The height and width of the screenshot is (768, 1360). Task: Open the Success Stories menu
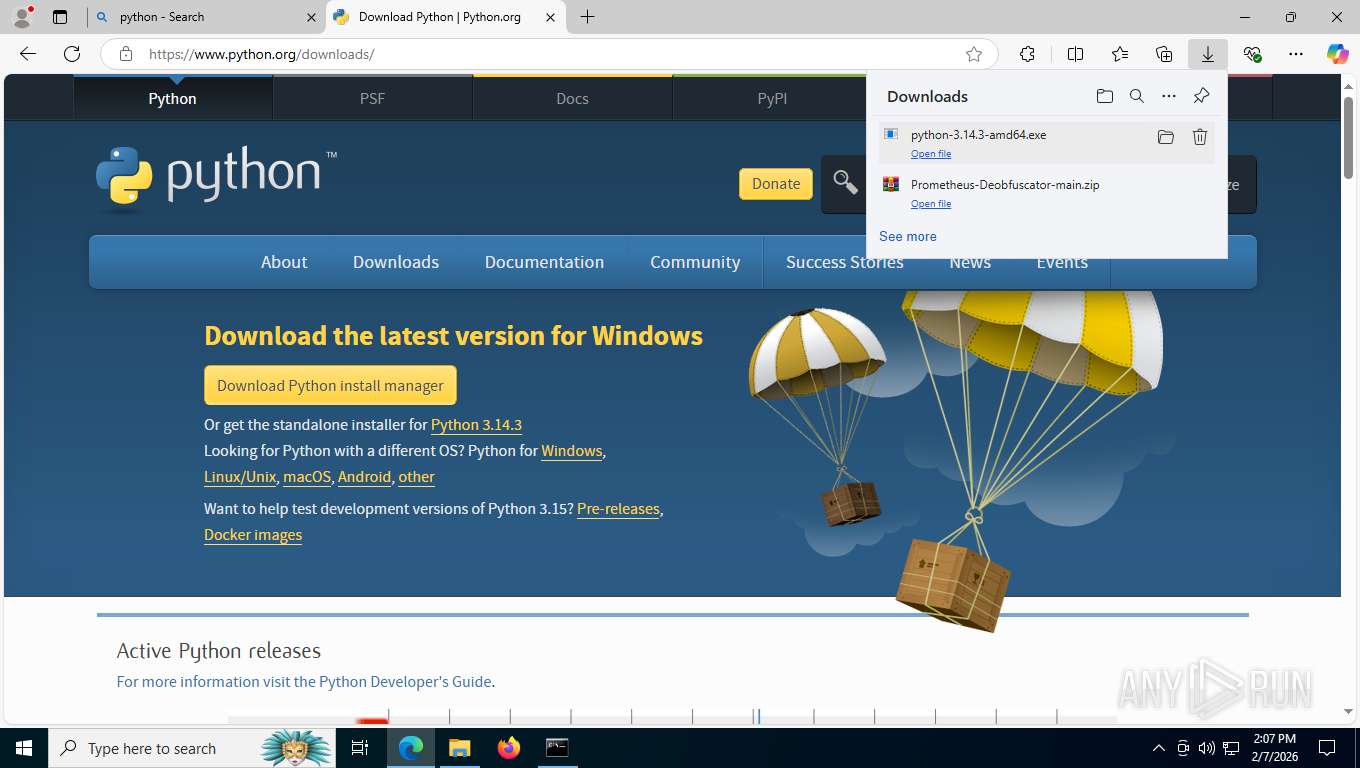845,262
